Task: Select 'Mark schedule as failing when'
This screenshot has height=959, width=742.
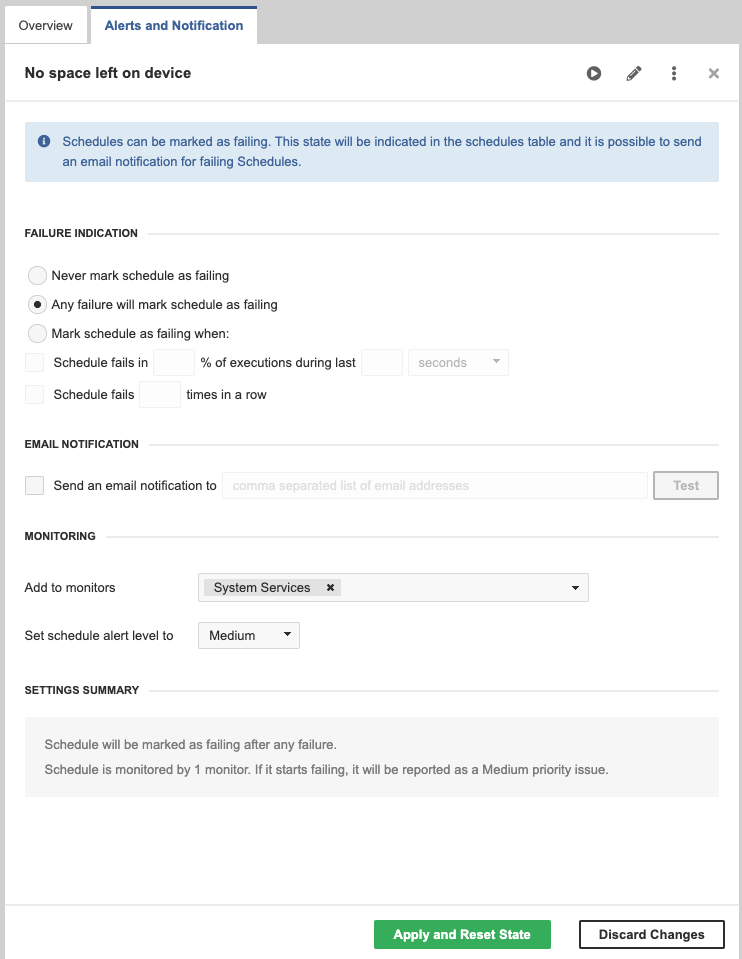Action: (x=36, y=331)
